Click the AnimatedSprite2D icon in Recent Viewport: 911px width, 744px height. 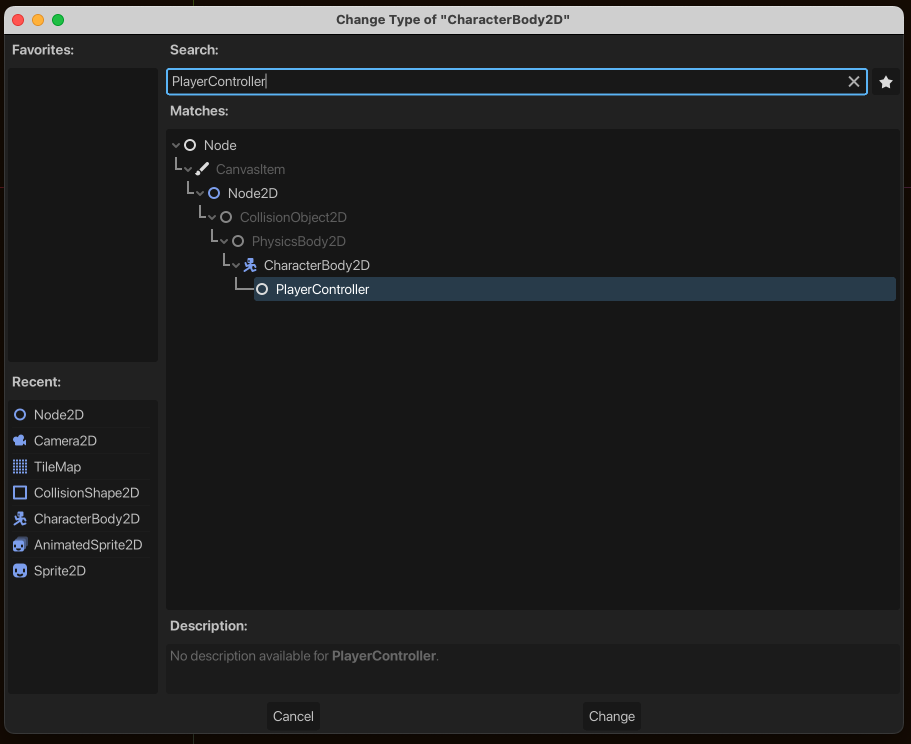coord(20,545)
